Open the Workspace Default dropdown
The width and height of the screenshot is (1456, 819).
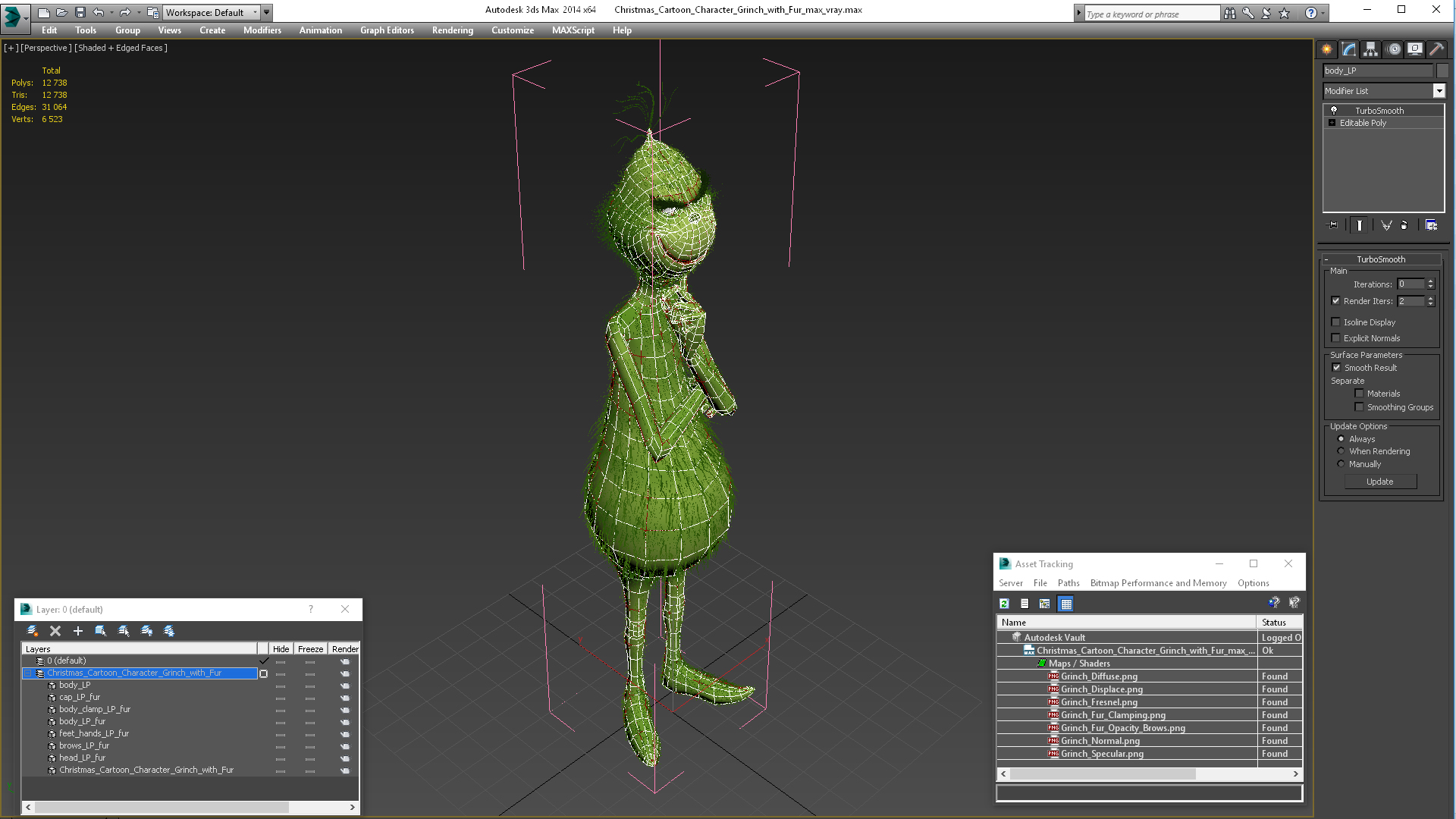click(212, 12)
